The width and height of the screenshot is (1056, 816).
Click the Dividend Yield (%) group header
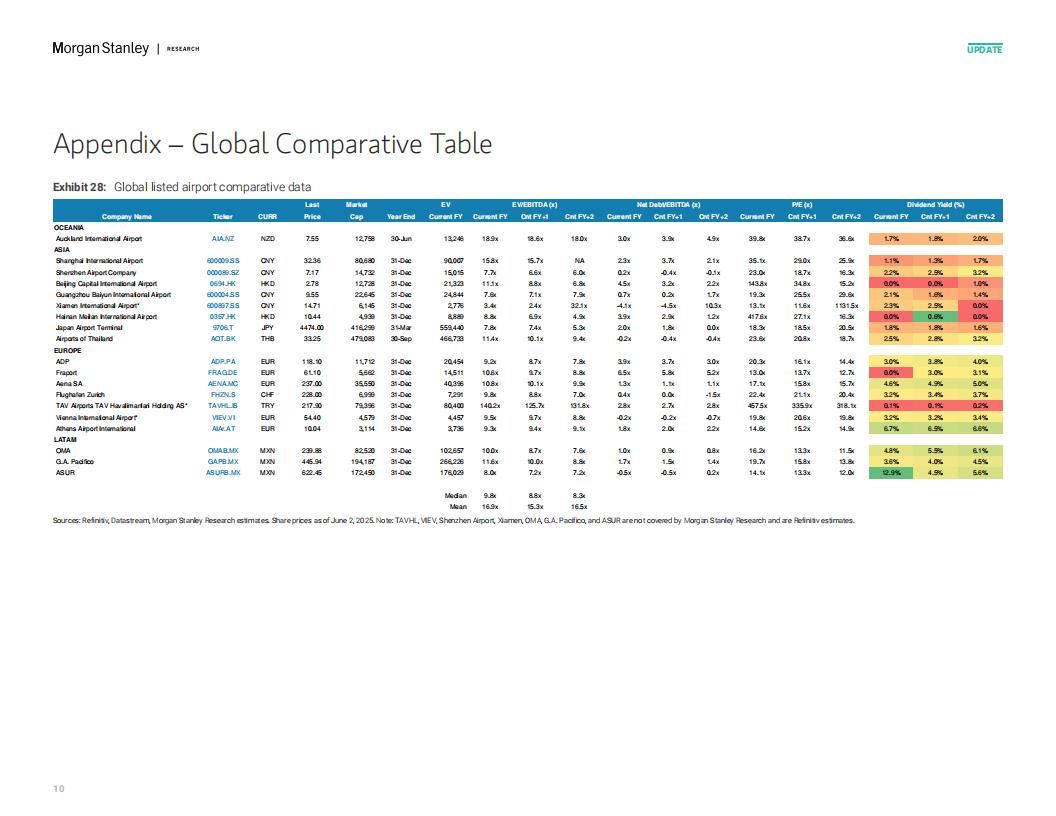(x=935, y=205)
